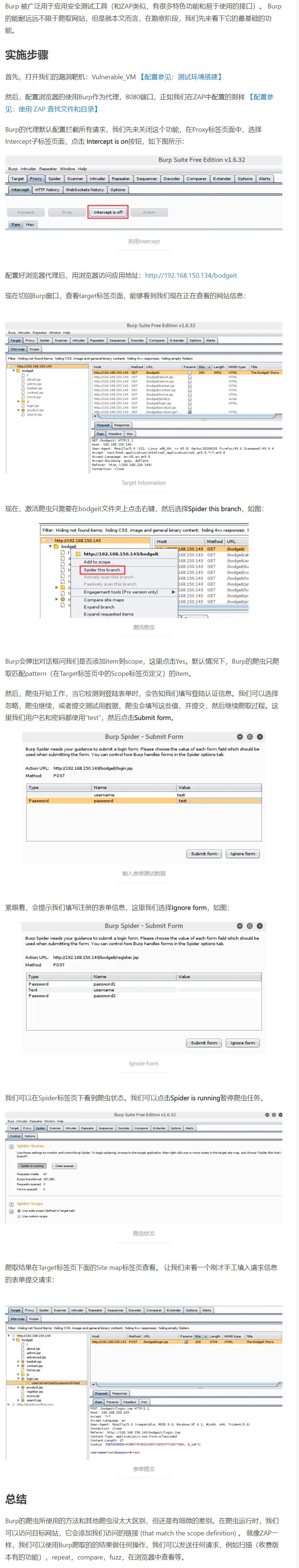
Task: Choose Compare site maps menu entry
Action: tap(104, 600)
